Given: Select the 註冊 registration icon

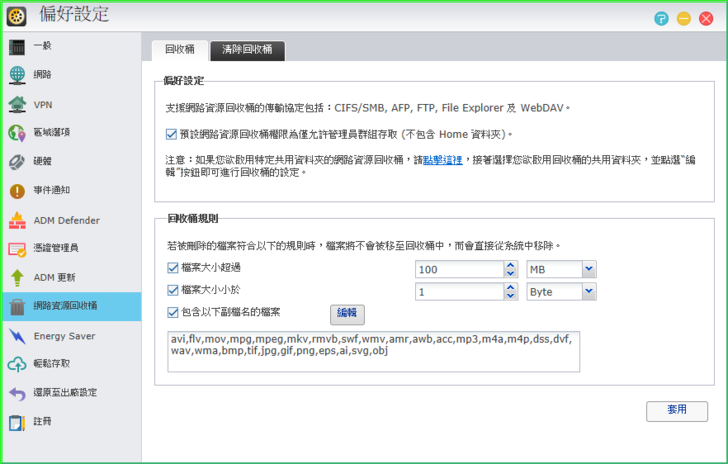Looking at the screenshot, I should (17, 422).
